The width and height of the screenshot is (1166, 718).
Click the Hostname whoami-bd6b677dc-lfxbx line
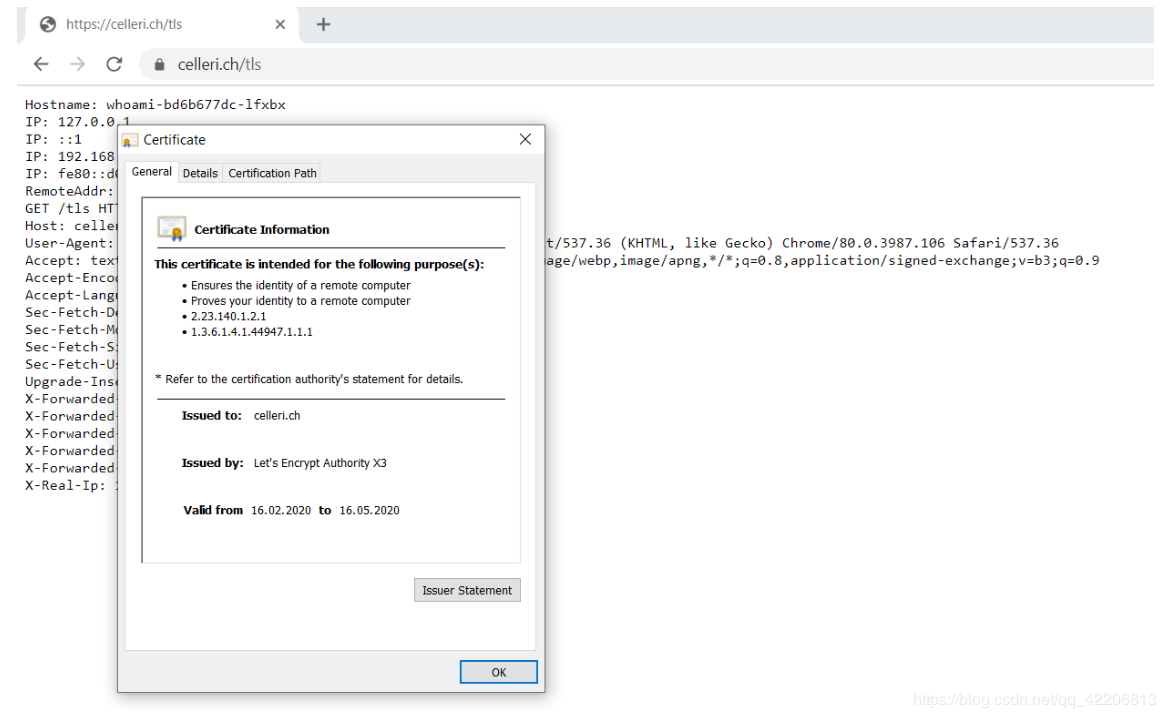pos(155,105)
